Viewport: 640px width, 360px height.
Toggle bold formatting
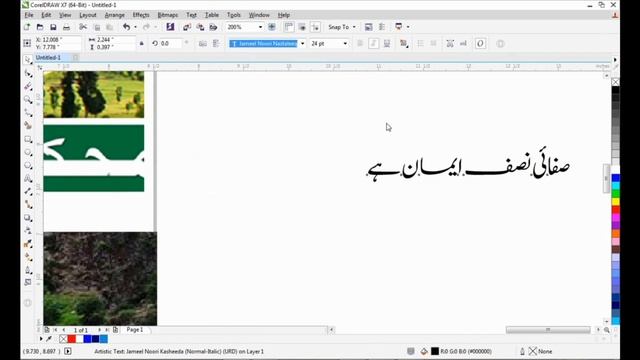[x=360, y=43]
